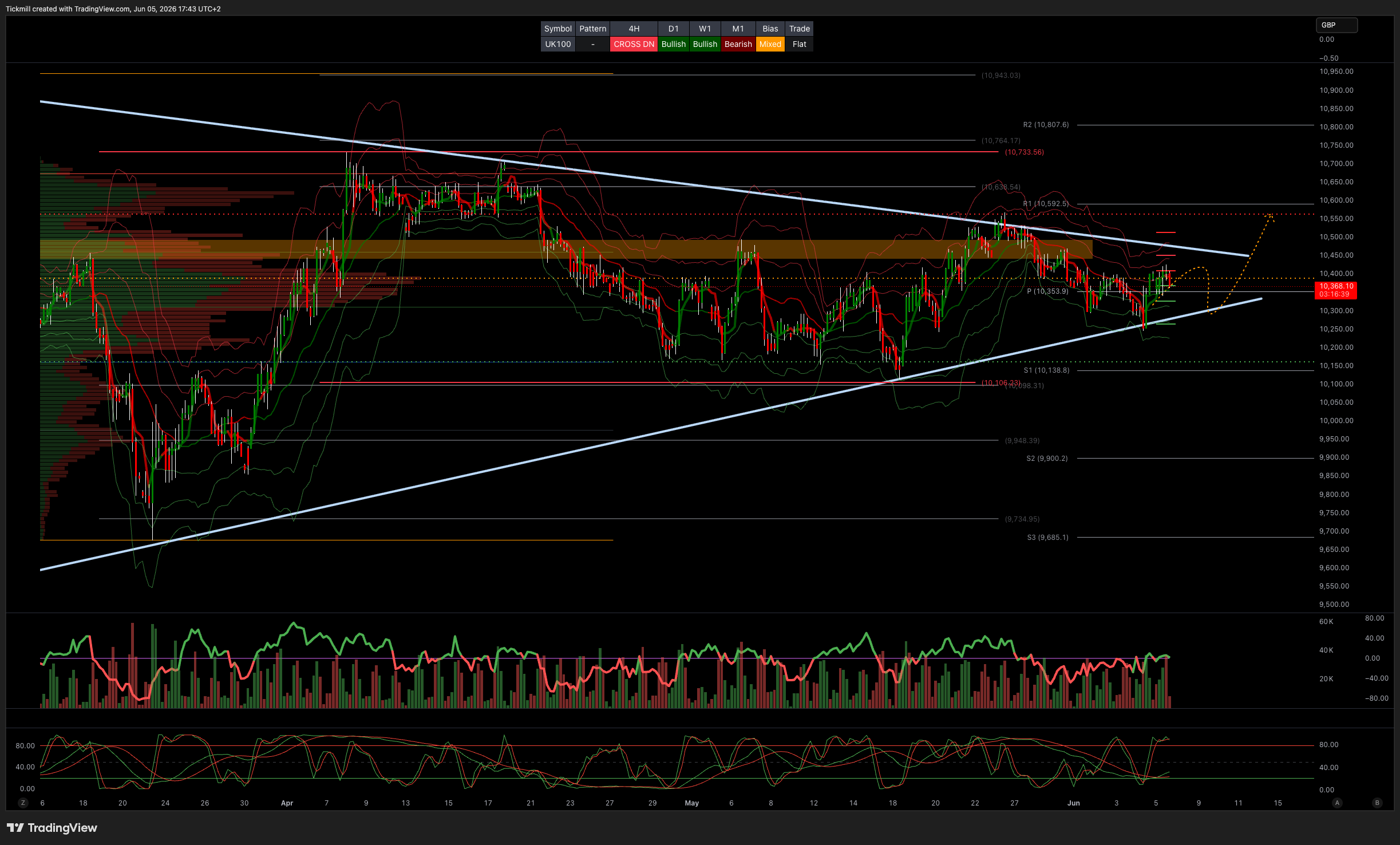Screen dimensions: 1400x845
Task: Click the Jun label on time axis
Action: coord(1073,803)
